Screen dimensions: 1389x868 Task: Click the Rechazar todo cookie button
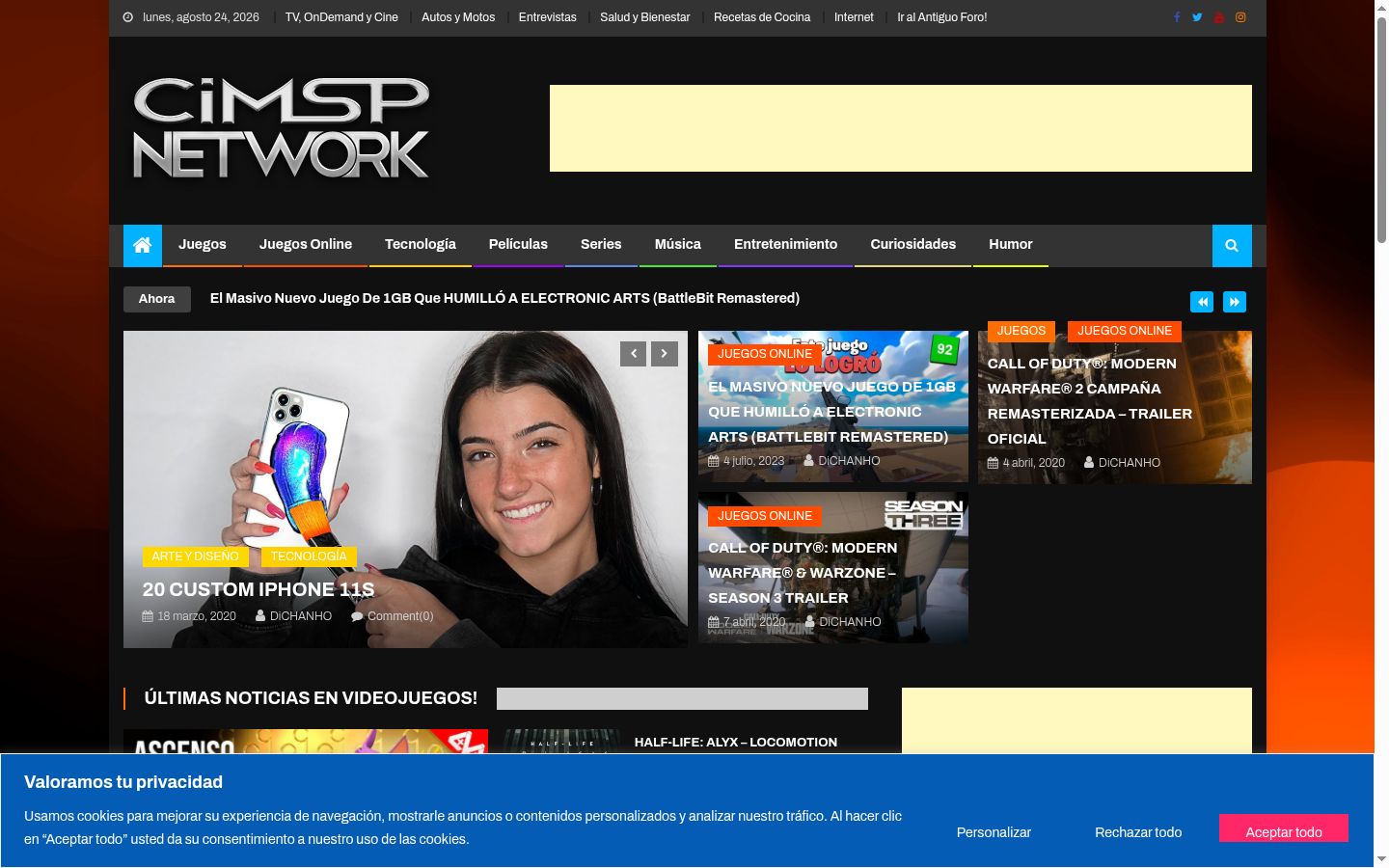[1138, 832]
